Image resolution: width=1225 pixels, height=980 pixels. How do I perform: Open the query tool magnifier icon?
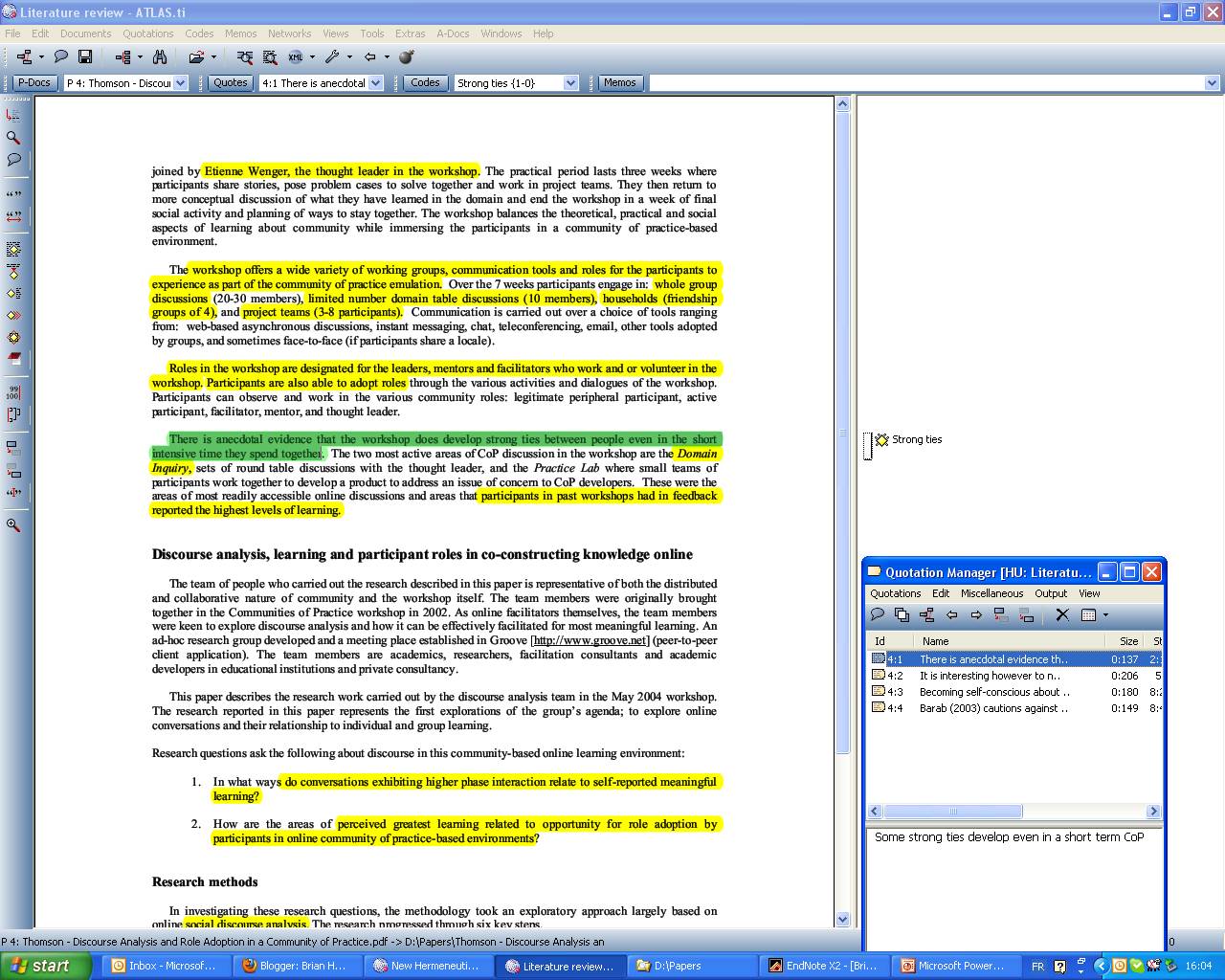245,57
